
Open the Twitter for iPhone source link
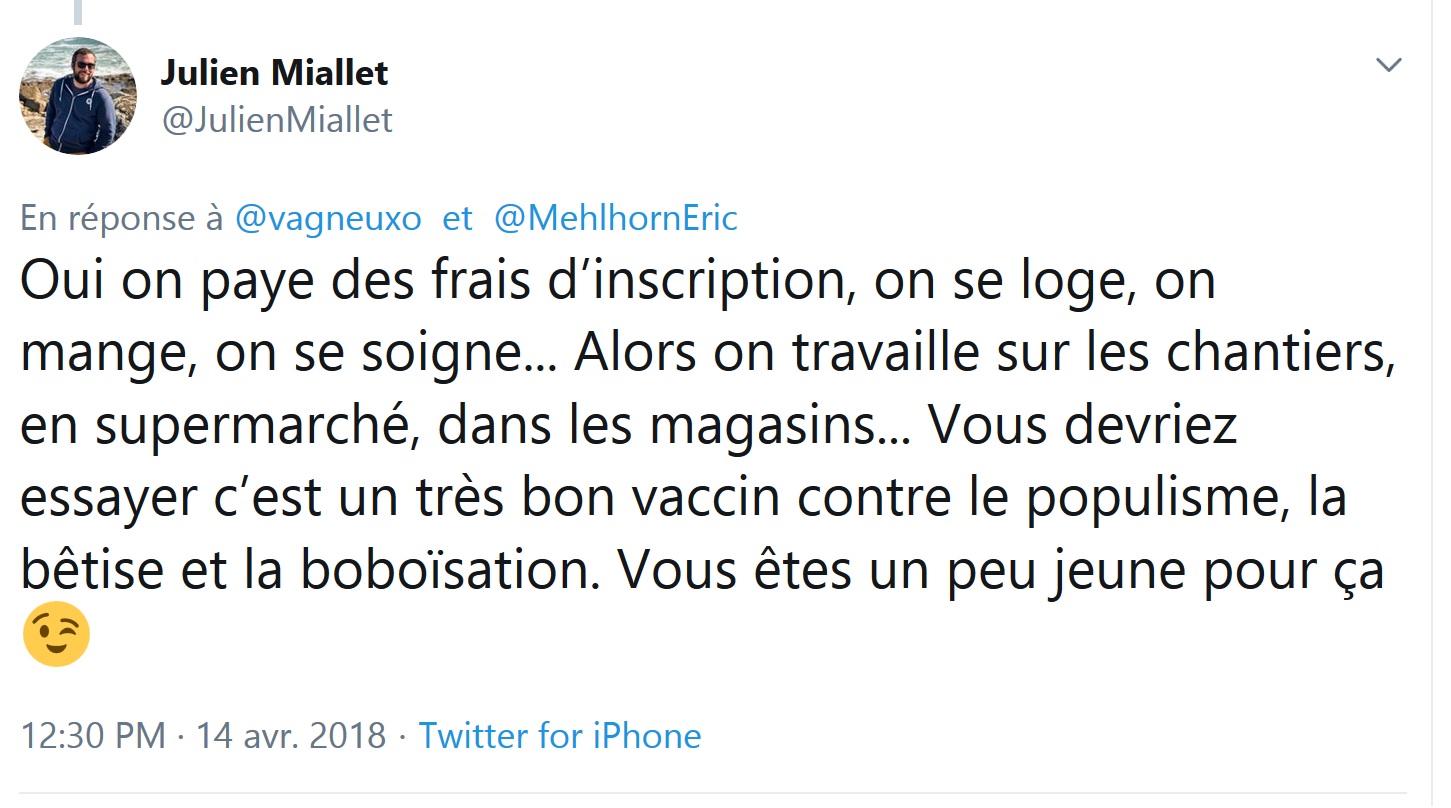[559, 736]
